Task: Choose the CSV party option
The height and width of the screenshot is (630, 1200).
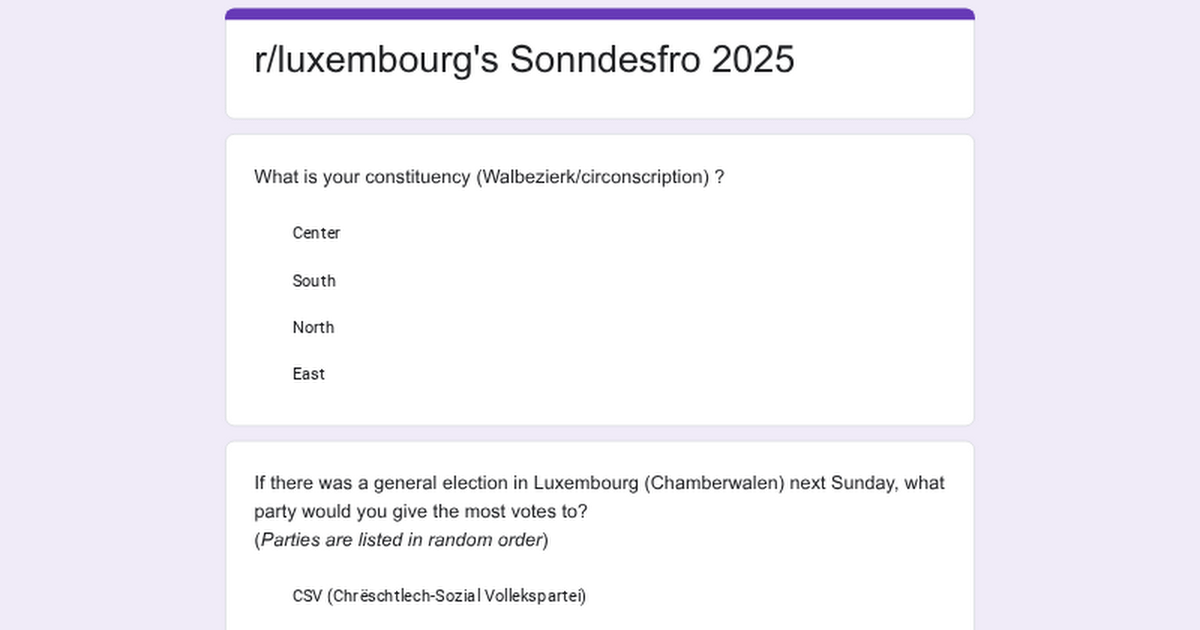Action: [439, 596]
